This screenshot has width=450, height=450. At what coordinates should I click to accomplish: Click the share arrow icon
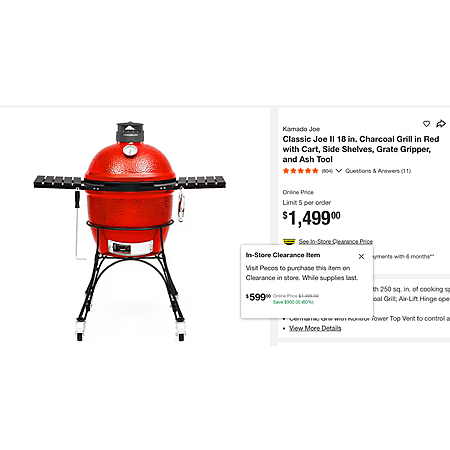(x=441, y=124)
